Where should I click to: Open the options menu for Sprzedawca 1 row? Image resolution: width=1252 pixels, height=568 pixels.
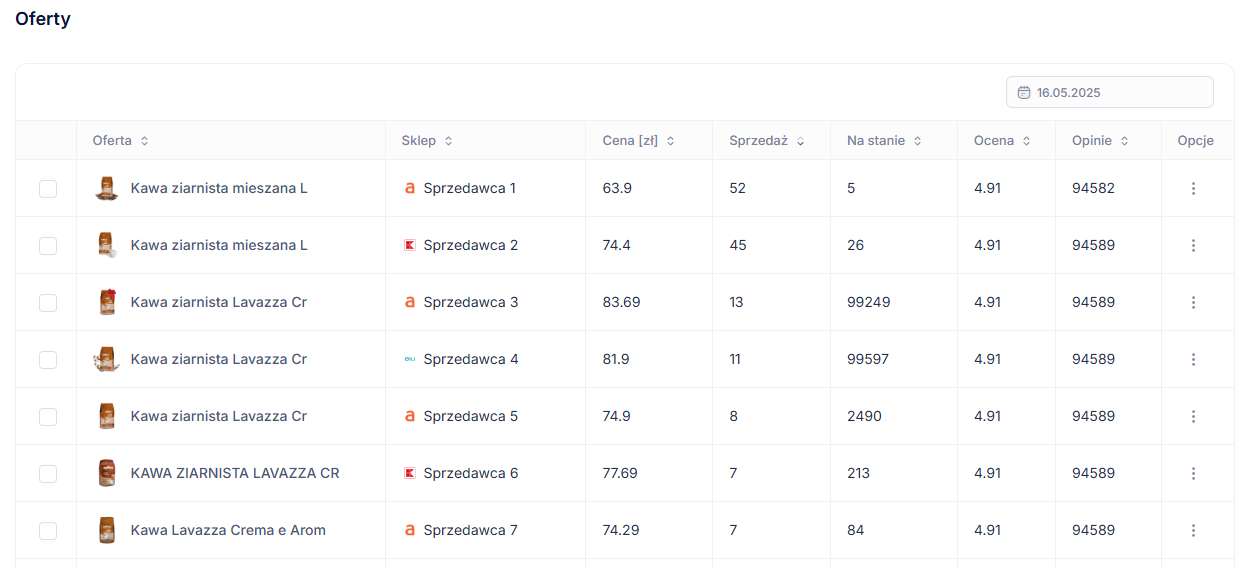(1193, 188)
